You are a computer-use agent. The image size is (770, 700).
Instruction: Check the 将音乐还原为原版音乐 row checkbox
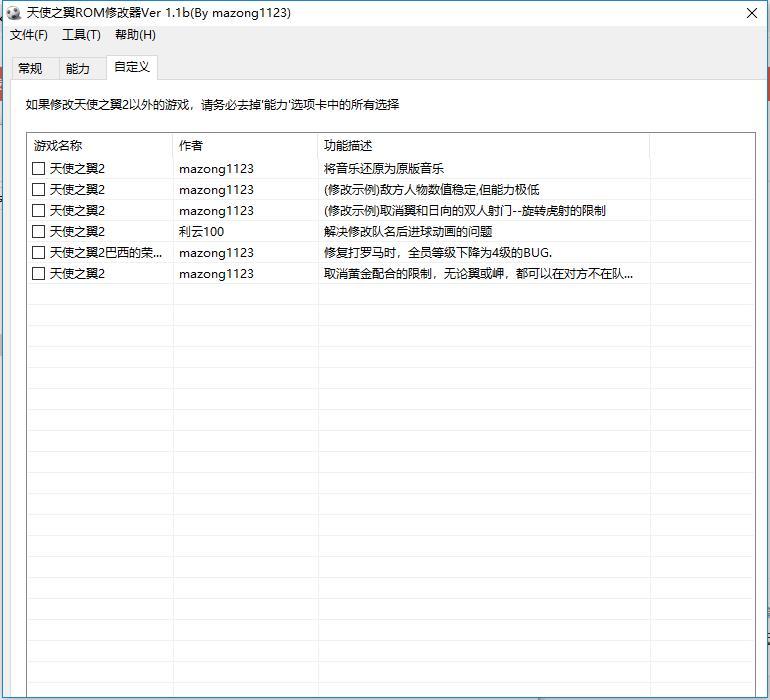[38, 168]
